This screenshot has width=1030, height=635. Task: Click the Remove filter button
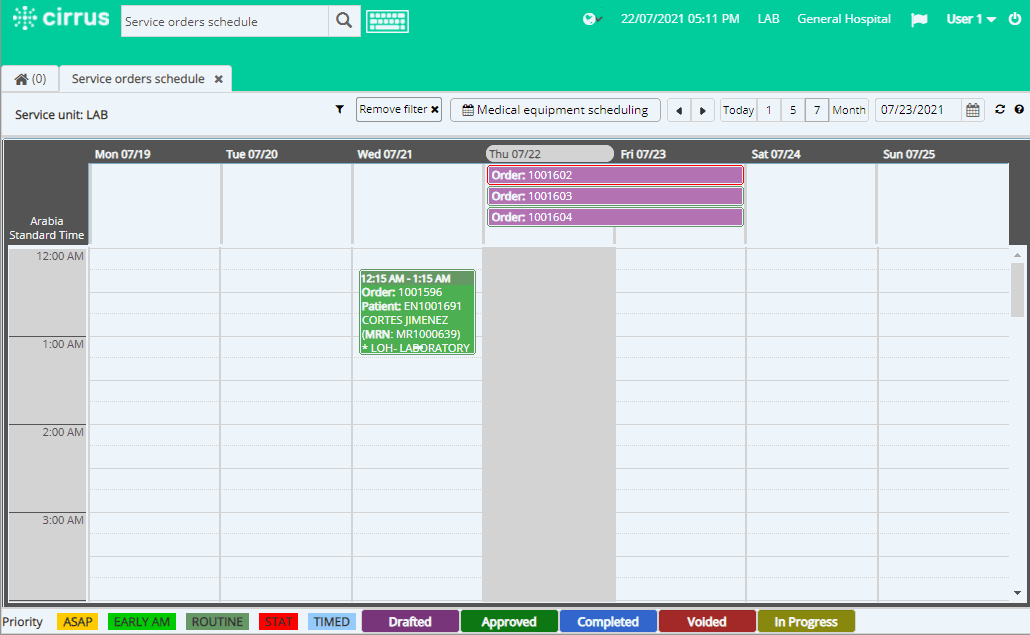click(x=398, y=109)
